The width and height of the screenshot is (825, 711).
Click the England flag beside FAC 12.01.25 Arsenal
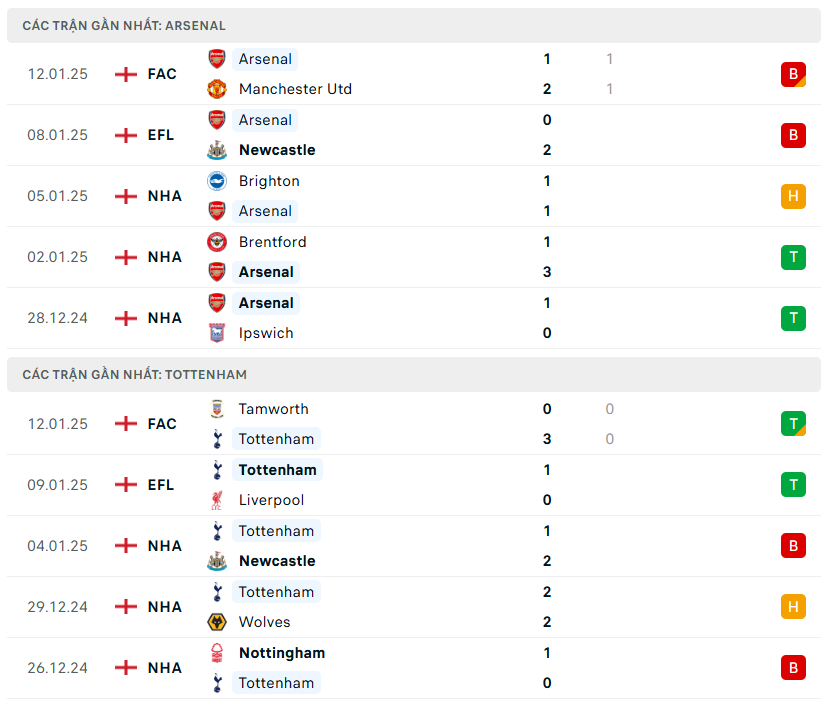(126, 74)
